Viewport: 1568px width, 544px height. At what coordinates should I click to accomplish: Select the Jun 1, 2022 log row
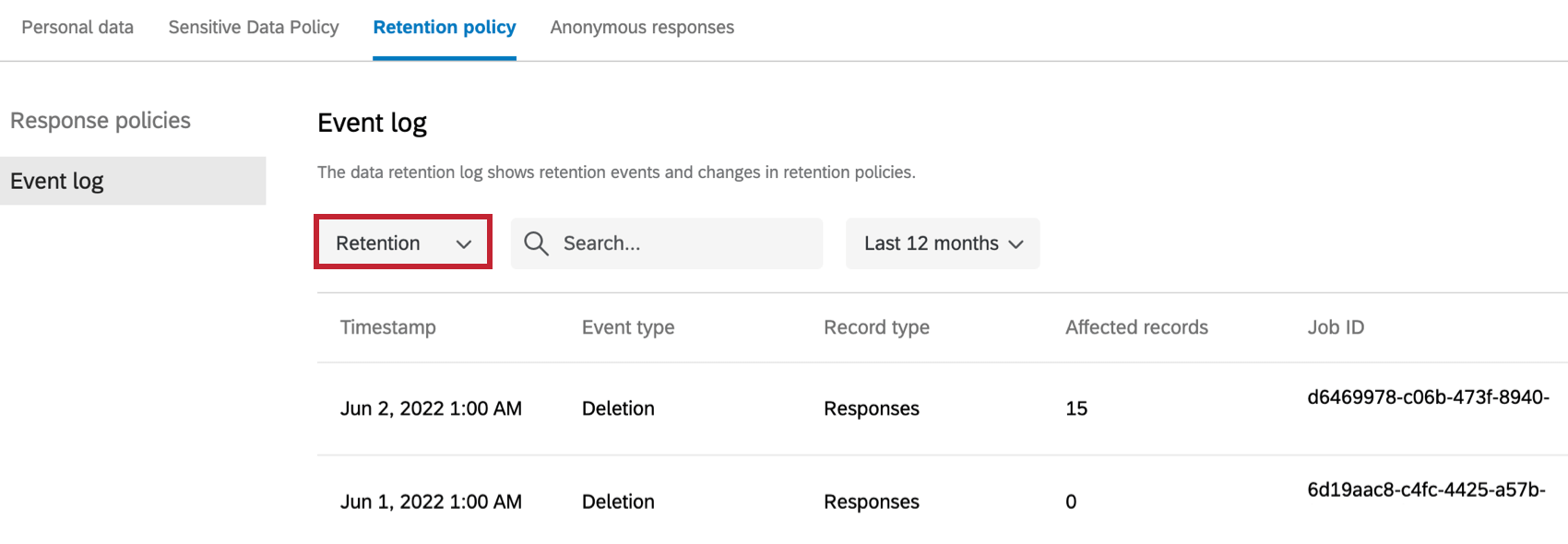(431, 502)
